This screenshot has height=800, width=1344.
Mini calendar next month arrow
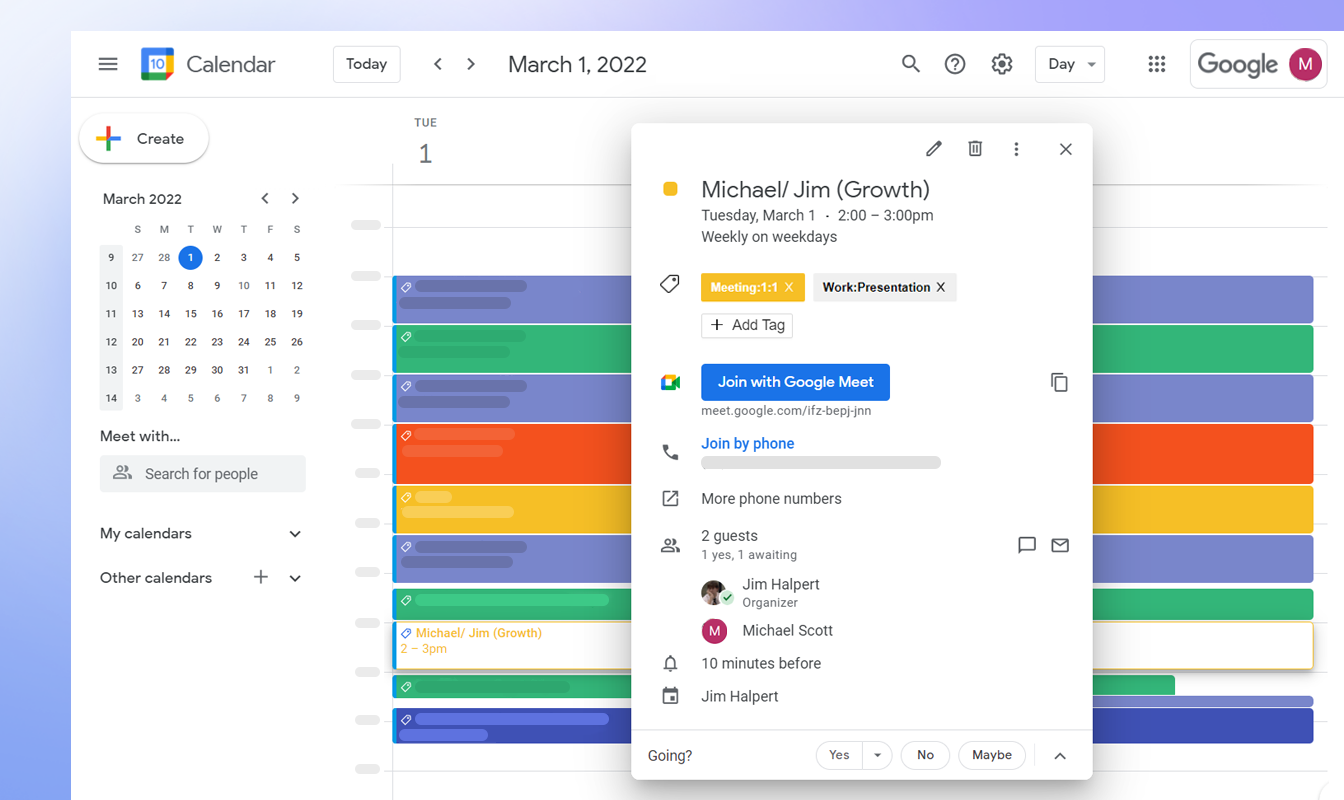pos(295,198)
